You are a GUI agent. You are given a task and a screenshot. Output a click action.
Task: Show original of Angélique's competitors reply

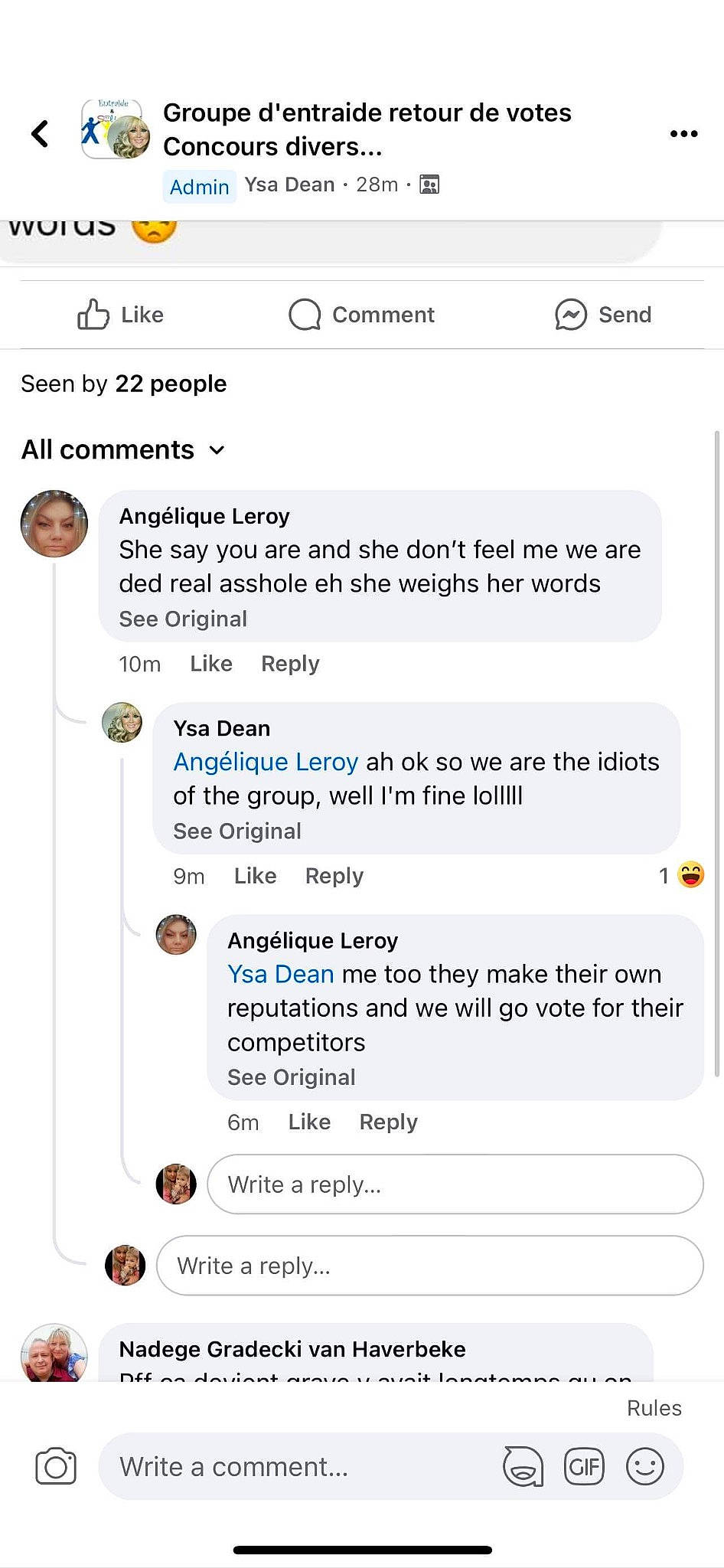point(292,1077)
